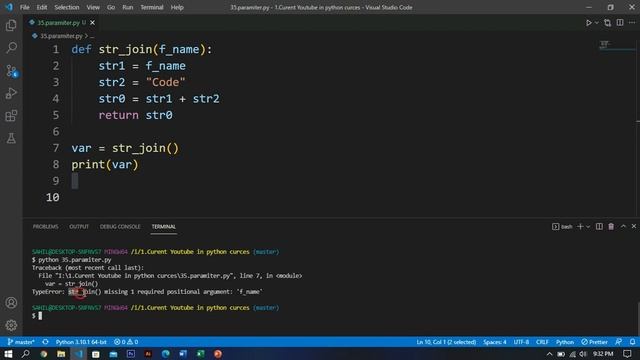Open the Testing flask view

click(x=11, y=138)
